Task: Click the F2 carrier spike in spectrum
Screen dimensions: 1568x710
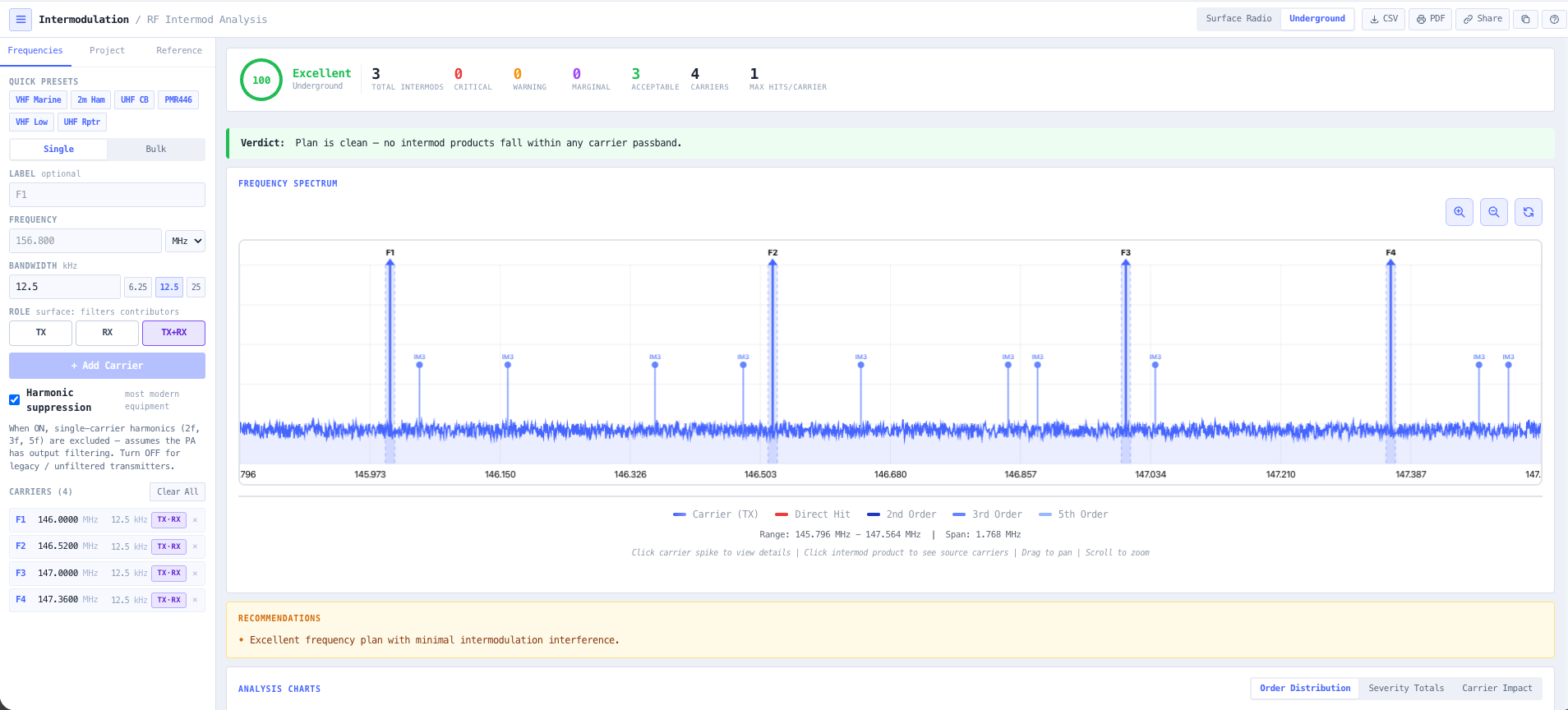Action: coord(772,345)
